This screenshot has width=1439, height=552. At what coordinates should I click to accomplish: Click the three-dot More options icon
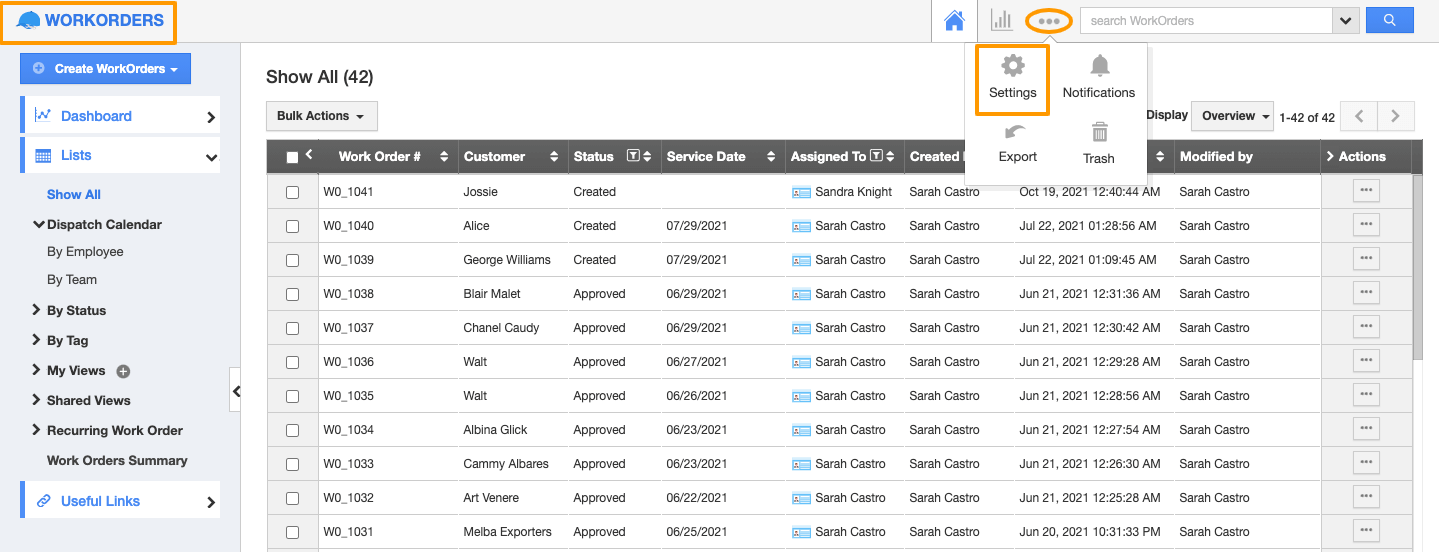click(x=1048, y=21)
